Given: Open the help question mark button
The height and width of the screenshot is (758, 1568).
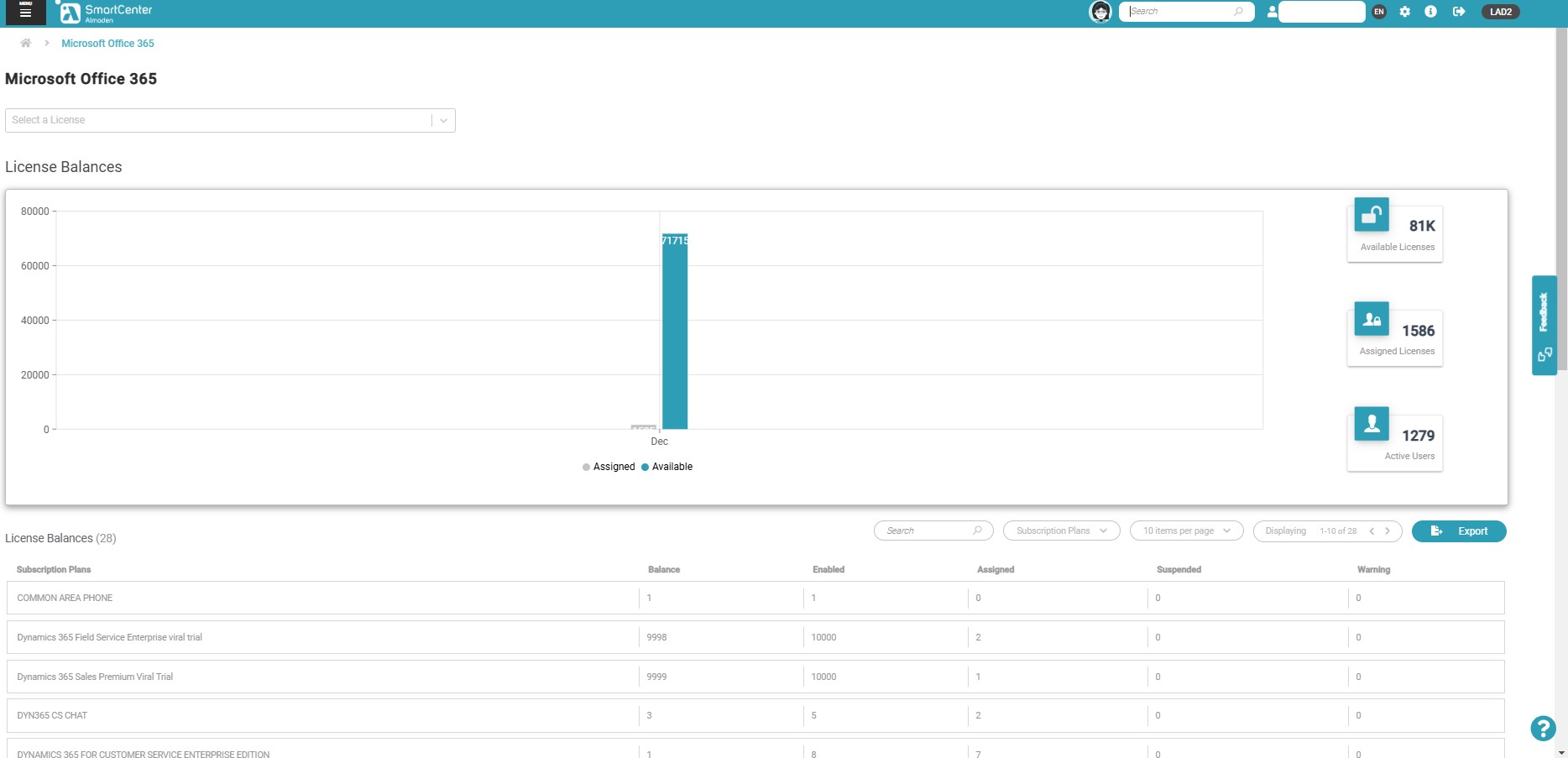Looking at the screenshot, I should pyautogui.click(x=1543, y=728).
